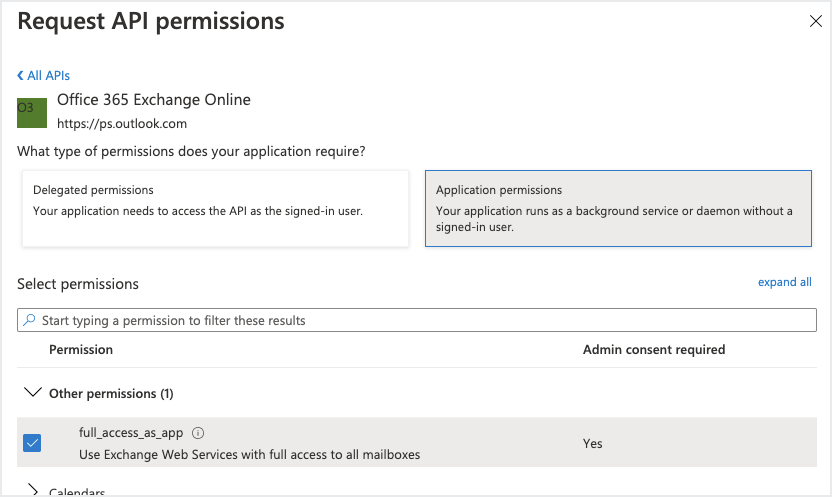Click the Other permissions (1) label

click(111, 394)
